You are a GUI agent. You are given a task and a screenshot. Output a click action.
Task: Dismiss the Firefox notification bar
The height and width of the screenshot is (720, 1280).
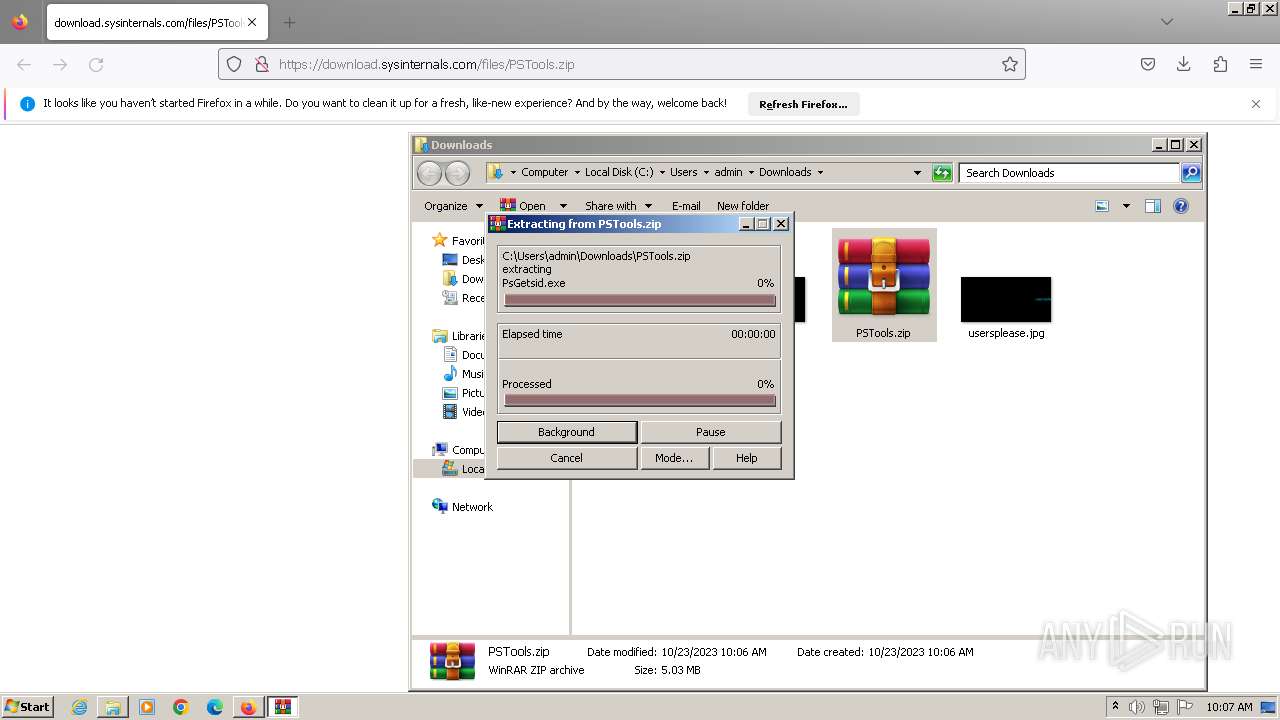(1256, 104)
